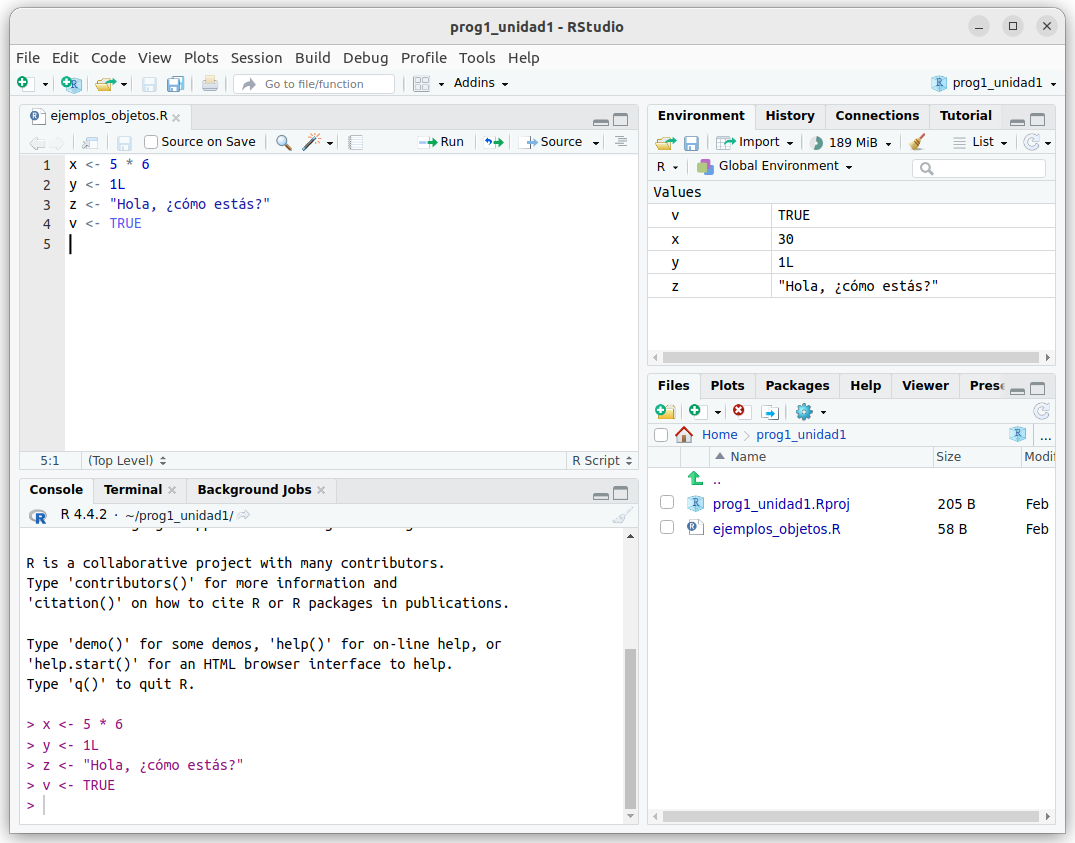This screenshot has height=843, width=1075.
Task: Save workspace with Environment disk icon
Action: (691, 143)
